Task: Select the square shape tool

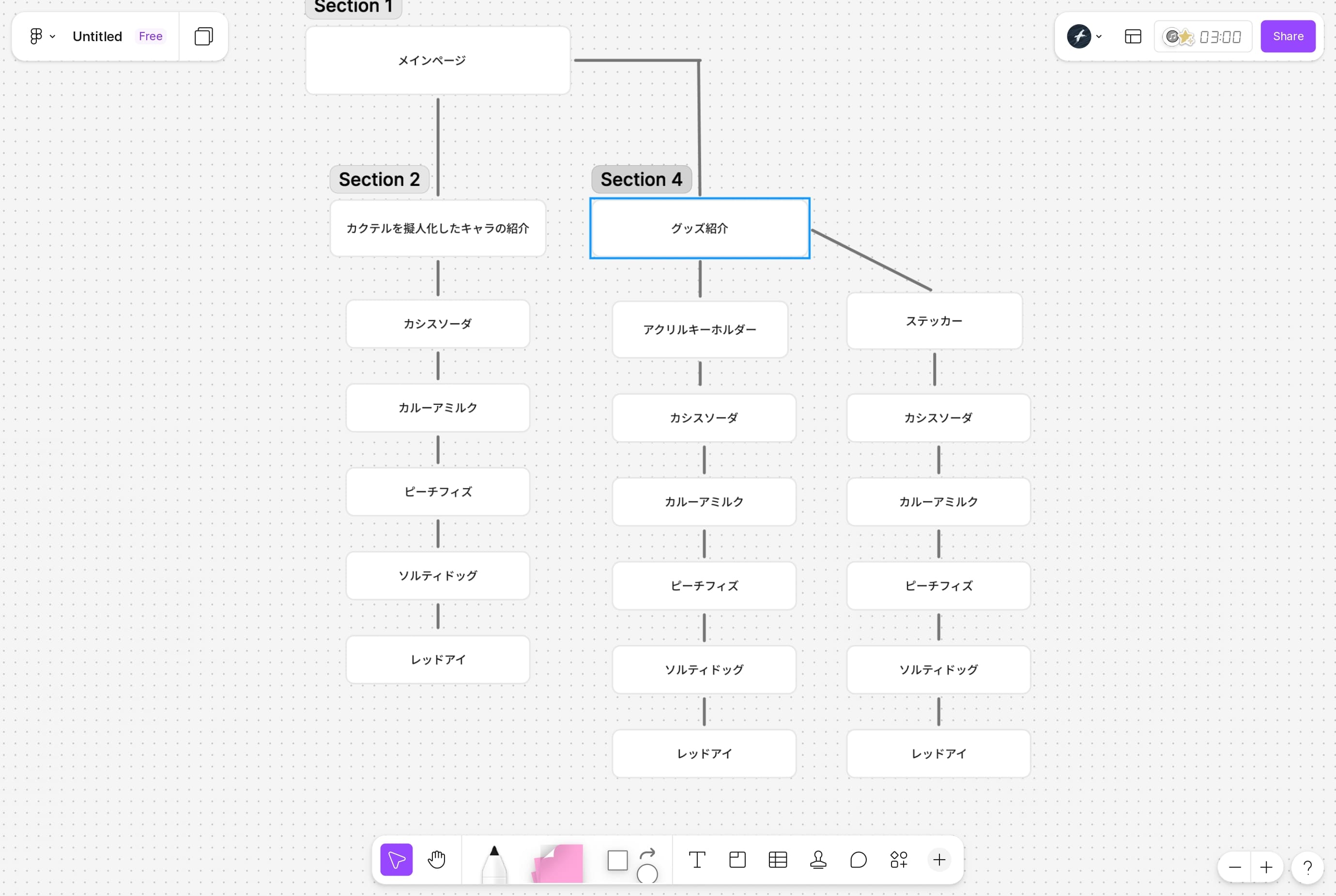Action: pyautogui.click(x=617, y=860)
